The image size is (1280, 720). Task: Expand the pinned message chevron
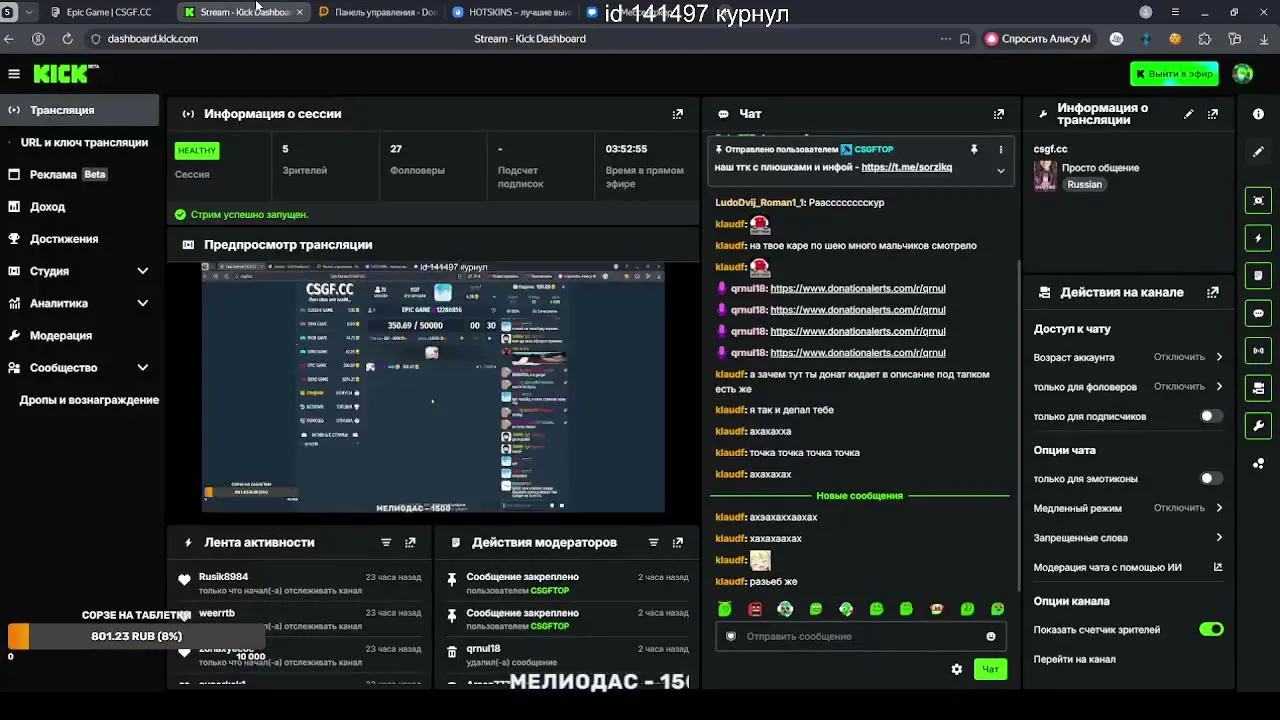pyautogui.click(x=1000, y=170)
